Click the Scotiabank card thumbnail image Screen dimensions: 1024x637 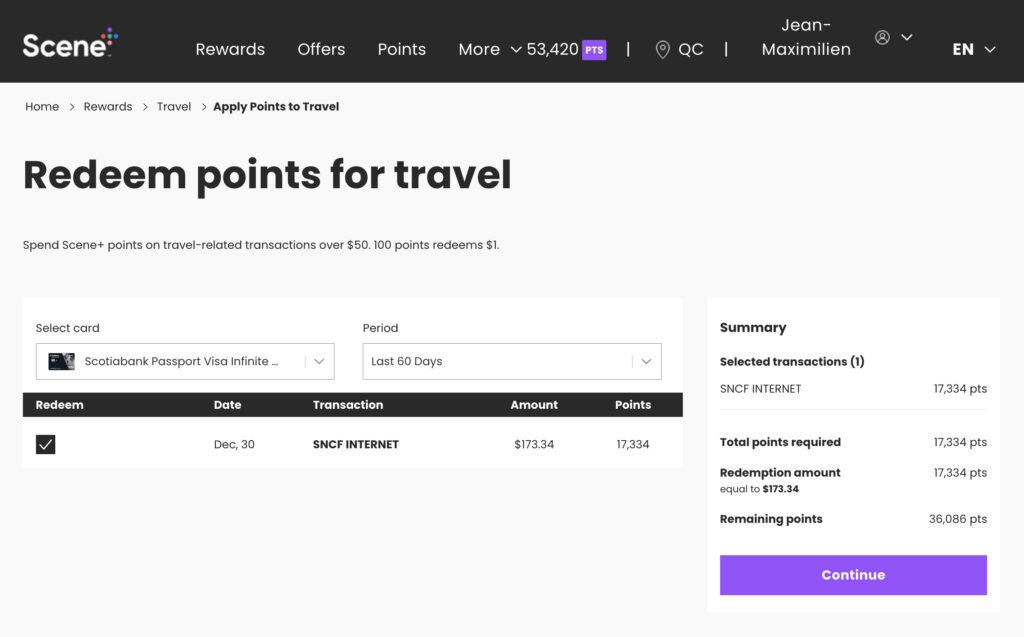(x=61, y=361)
